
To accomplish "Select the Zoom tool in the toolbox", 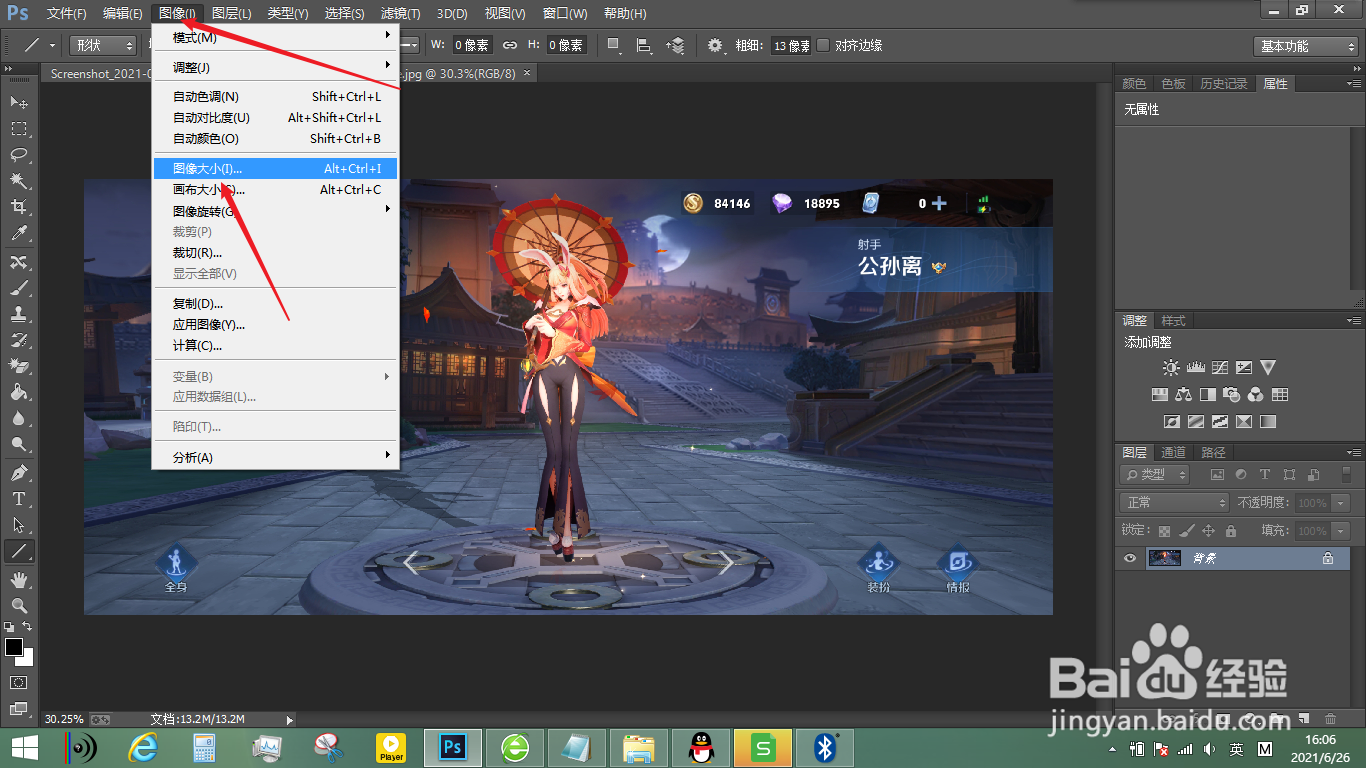I will coord(18,605).
